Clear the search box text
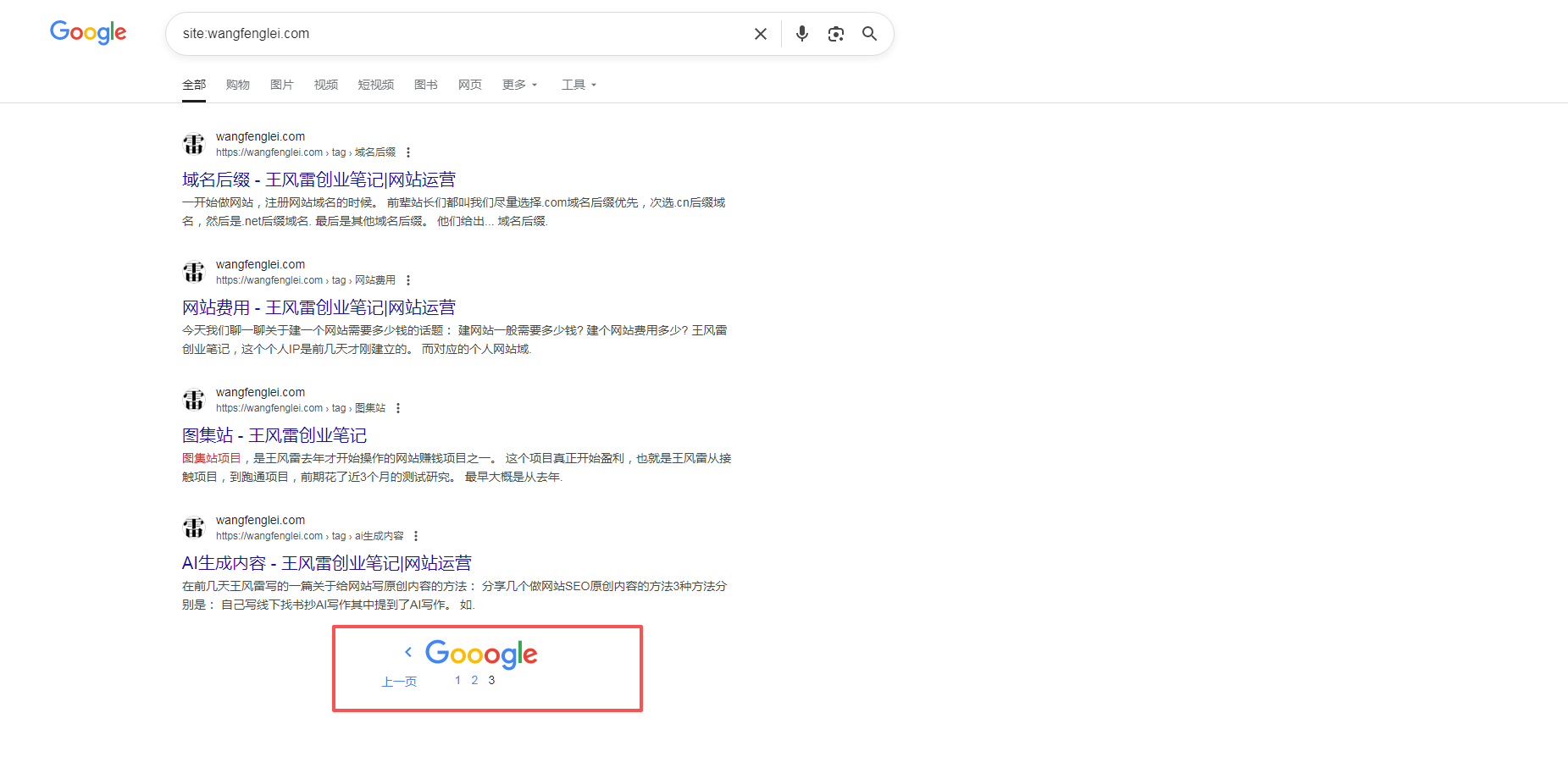The width and height of the screenshot is (1568, 757). pos(760,34)
